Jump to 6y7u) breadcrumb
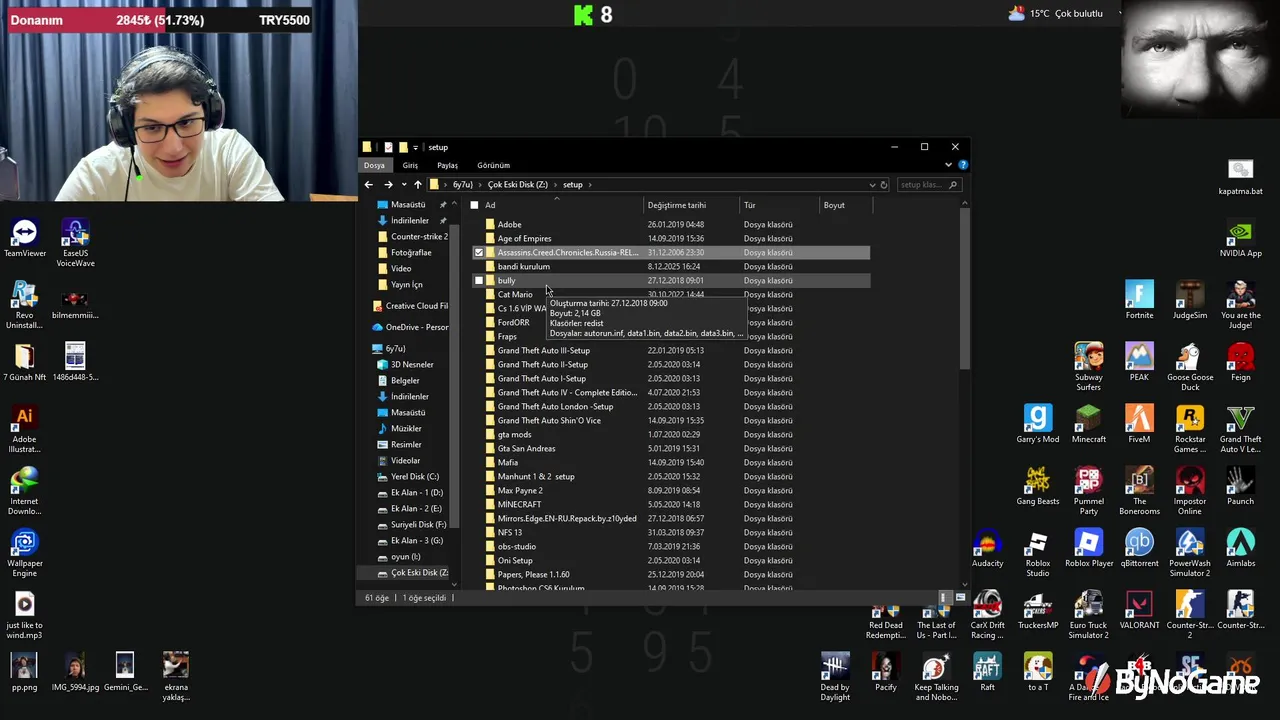The width and height of the screenshot is (1280, 720). [462, 185]
